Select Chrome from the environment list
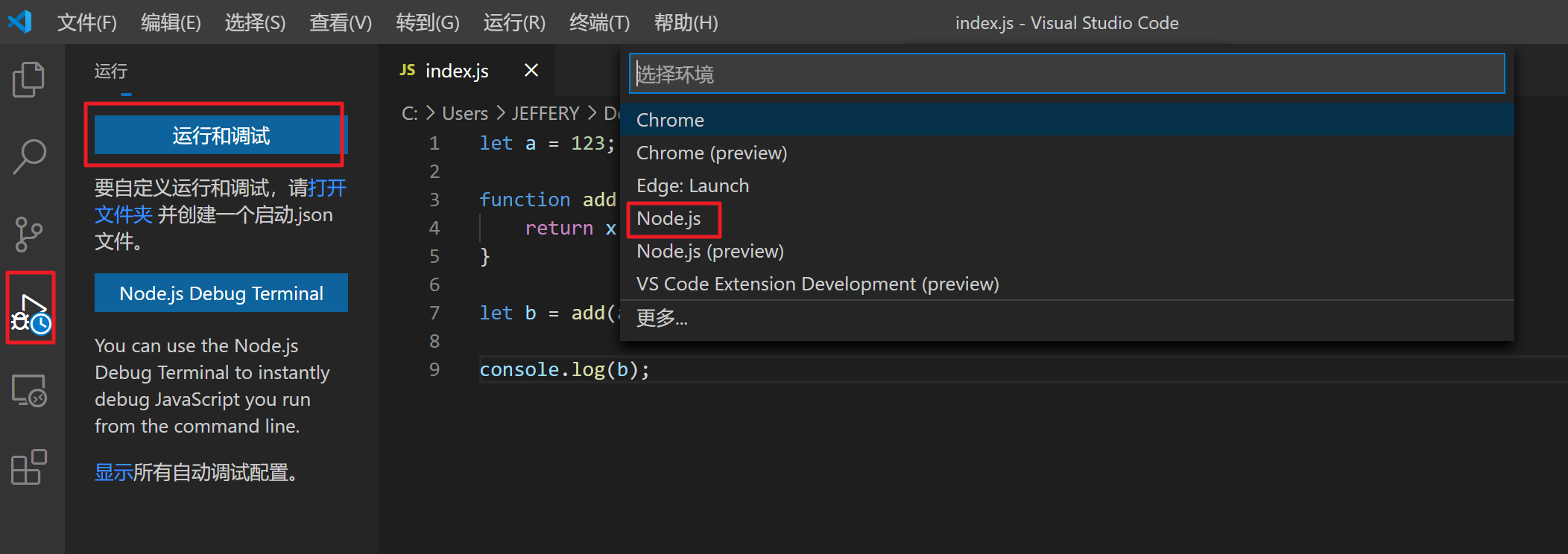This screenshot has height=554, width=1568. [x=1066, y=120]
